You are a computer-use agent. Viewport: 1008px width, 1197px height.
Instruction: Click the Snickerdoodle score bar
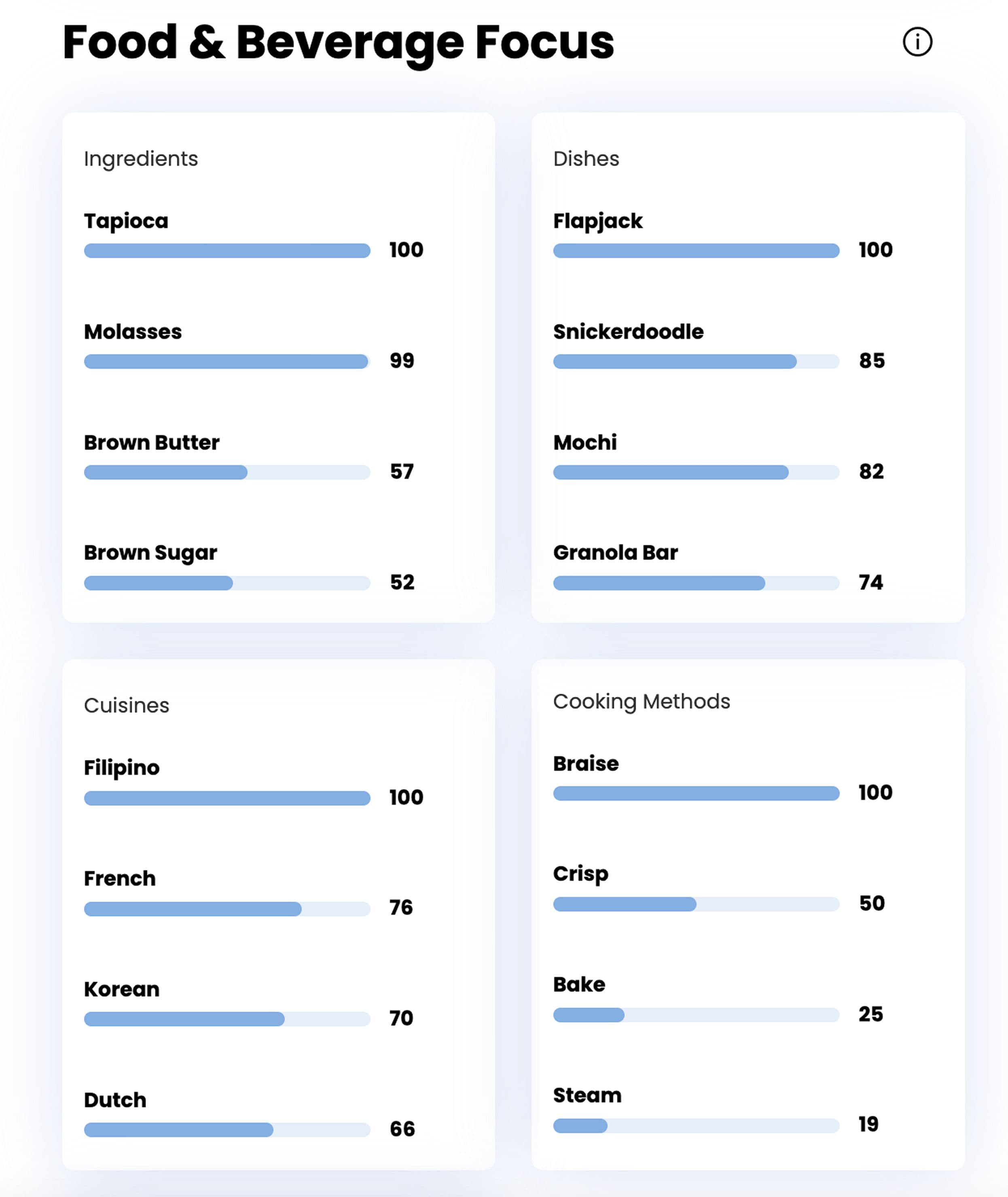pyautogui.click(x=696, y=362)
